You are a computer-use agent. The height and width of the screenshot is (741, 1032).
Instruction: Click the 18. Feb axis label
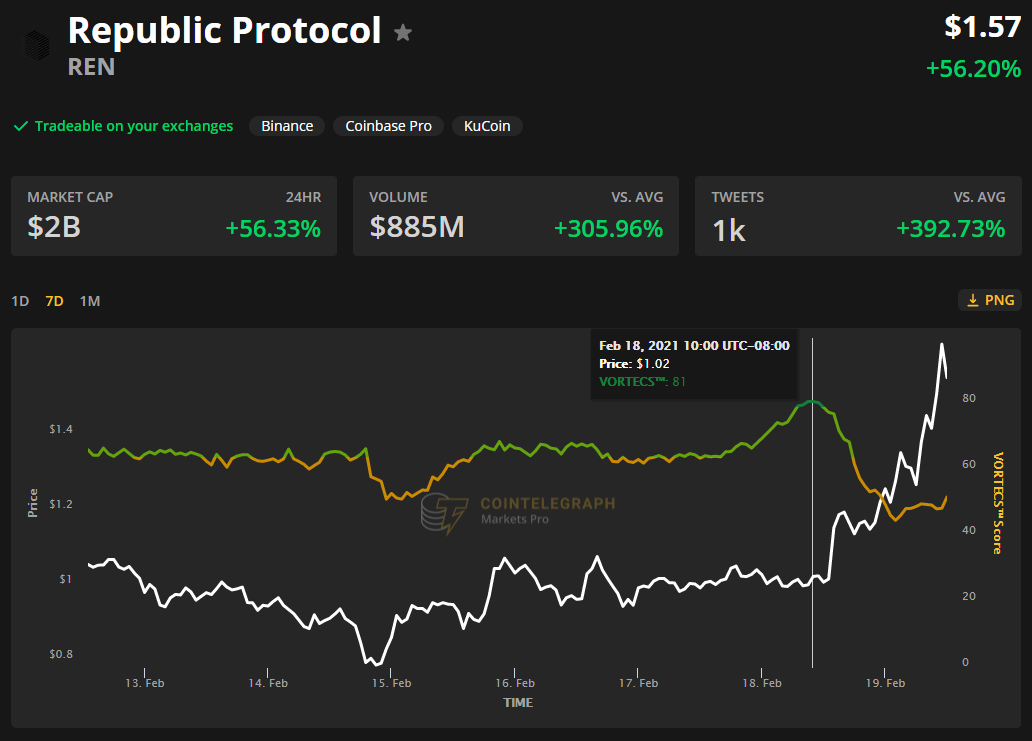pos(762,683)
